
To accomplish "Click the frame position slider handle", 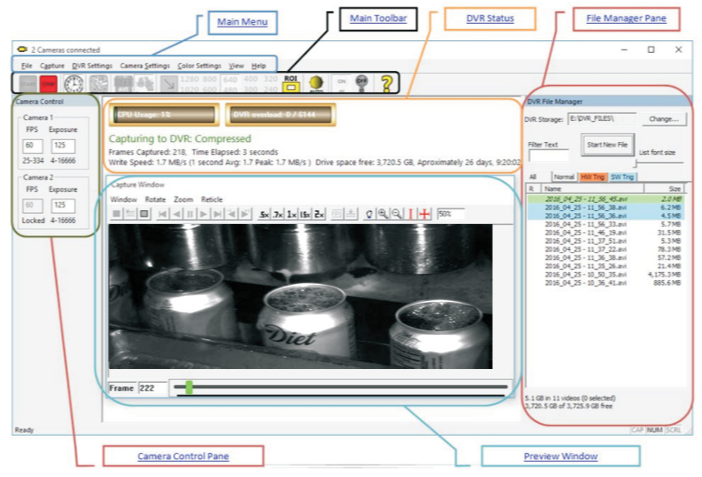I will coord(188,386).
